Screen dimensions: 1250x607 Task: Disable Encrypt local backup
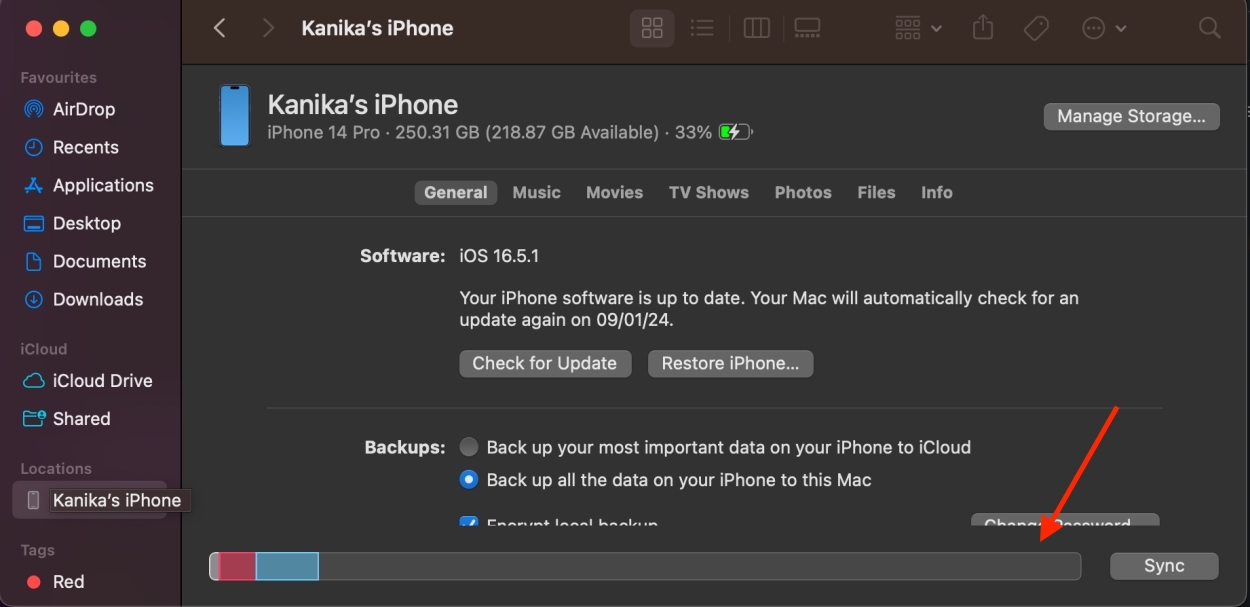pyautogui.click(x=469, y=523)
